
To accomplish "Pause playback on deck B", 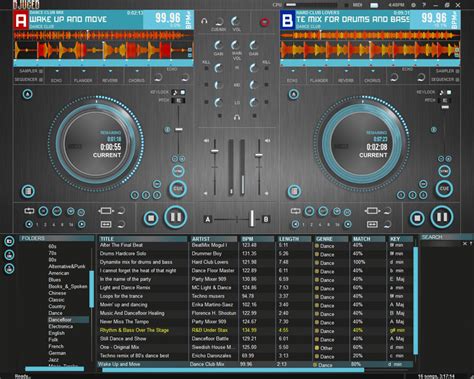I will tap(442, 217).
